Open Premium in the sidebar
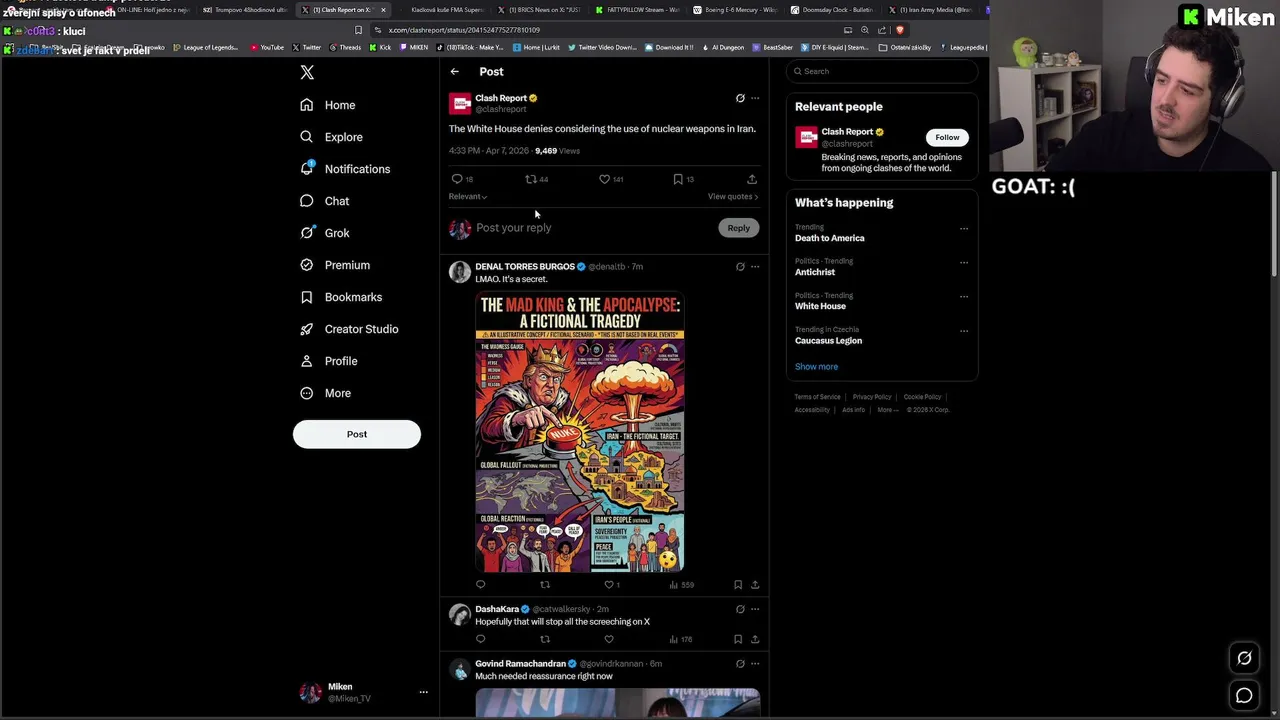Viewport: 1280px width, 720px height. (x=335, y=265)
